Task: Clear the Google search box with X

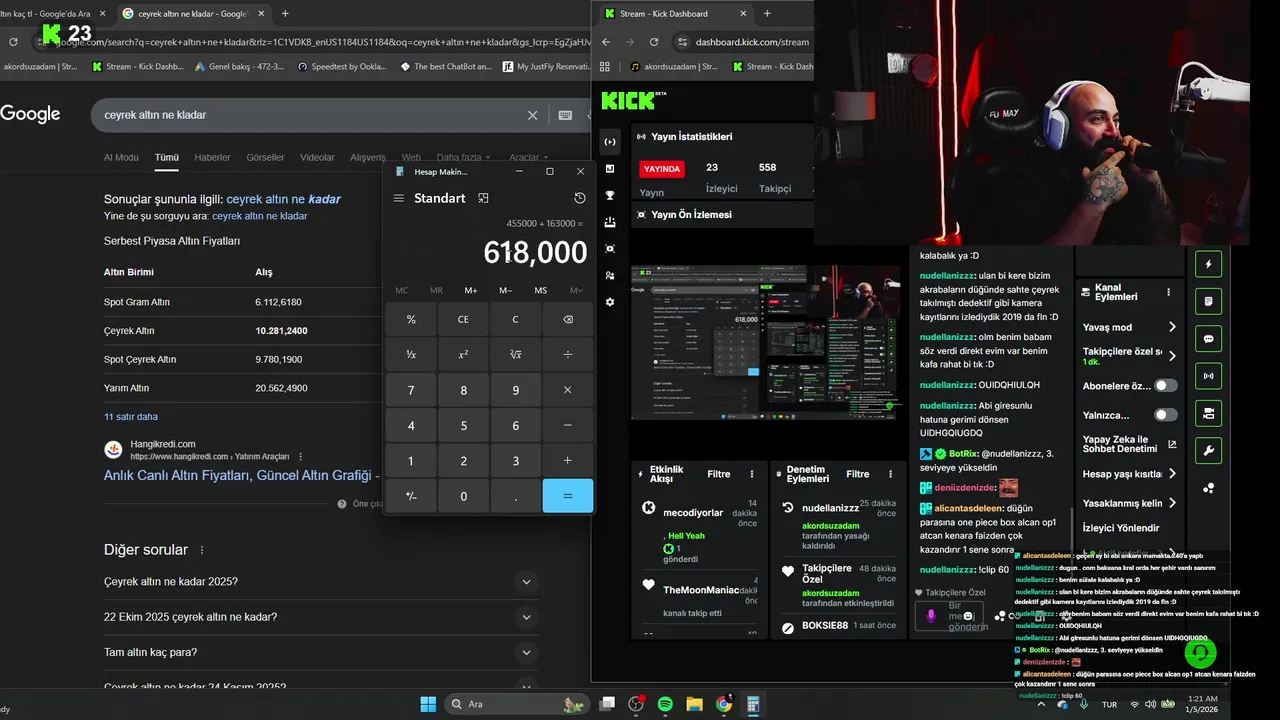Action: coord(533,115)
